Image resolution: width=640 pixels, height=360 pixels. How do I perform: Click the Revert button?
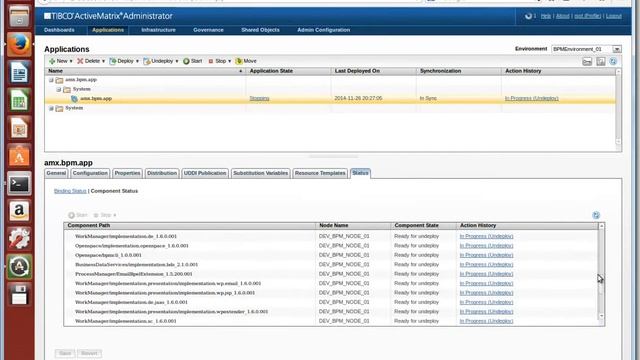tap(89, 353)
